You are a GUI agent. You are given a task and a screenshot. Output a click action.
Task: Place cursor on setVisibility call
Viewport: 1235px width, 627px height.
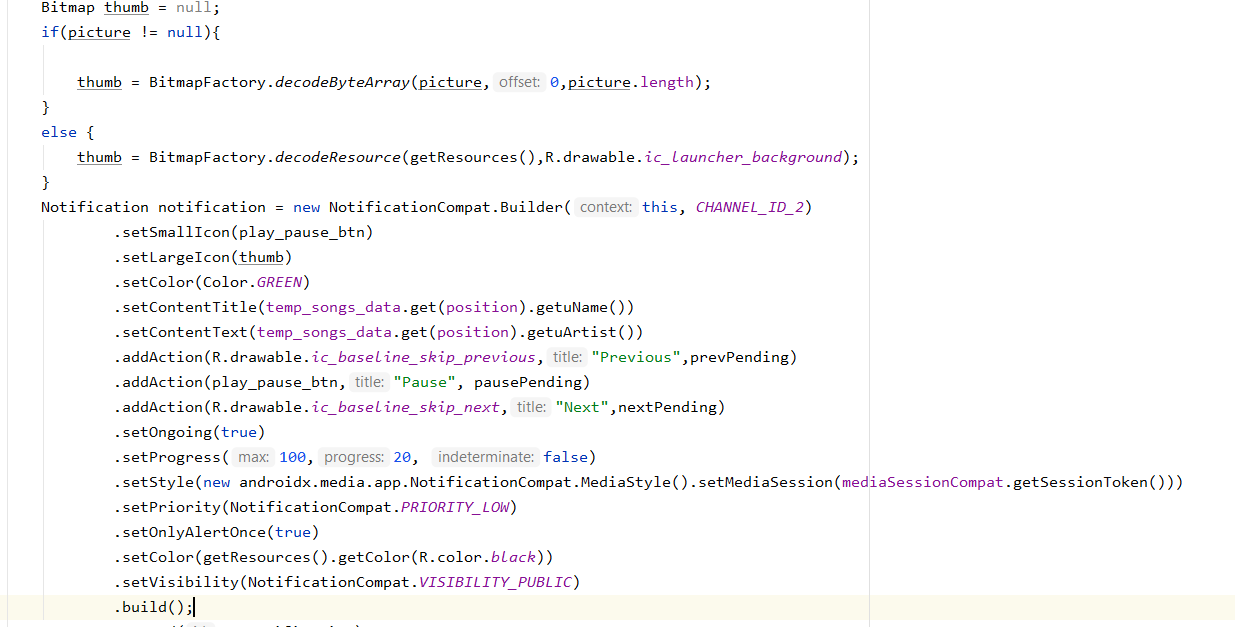[x=180, y=582]
